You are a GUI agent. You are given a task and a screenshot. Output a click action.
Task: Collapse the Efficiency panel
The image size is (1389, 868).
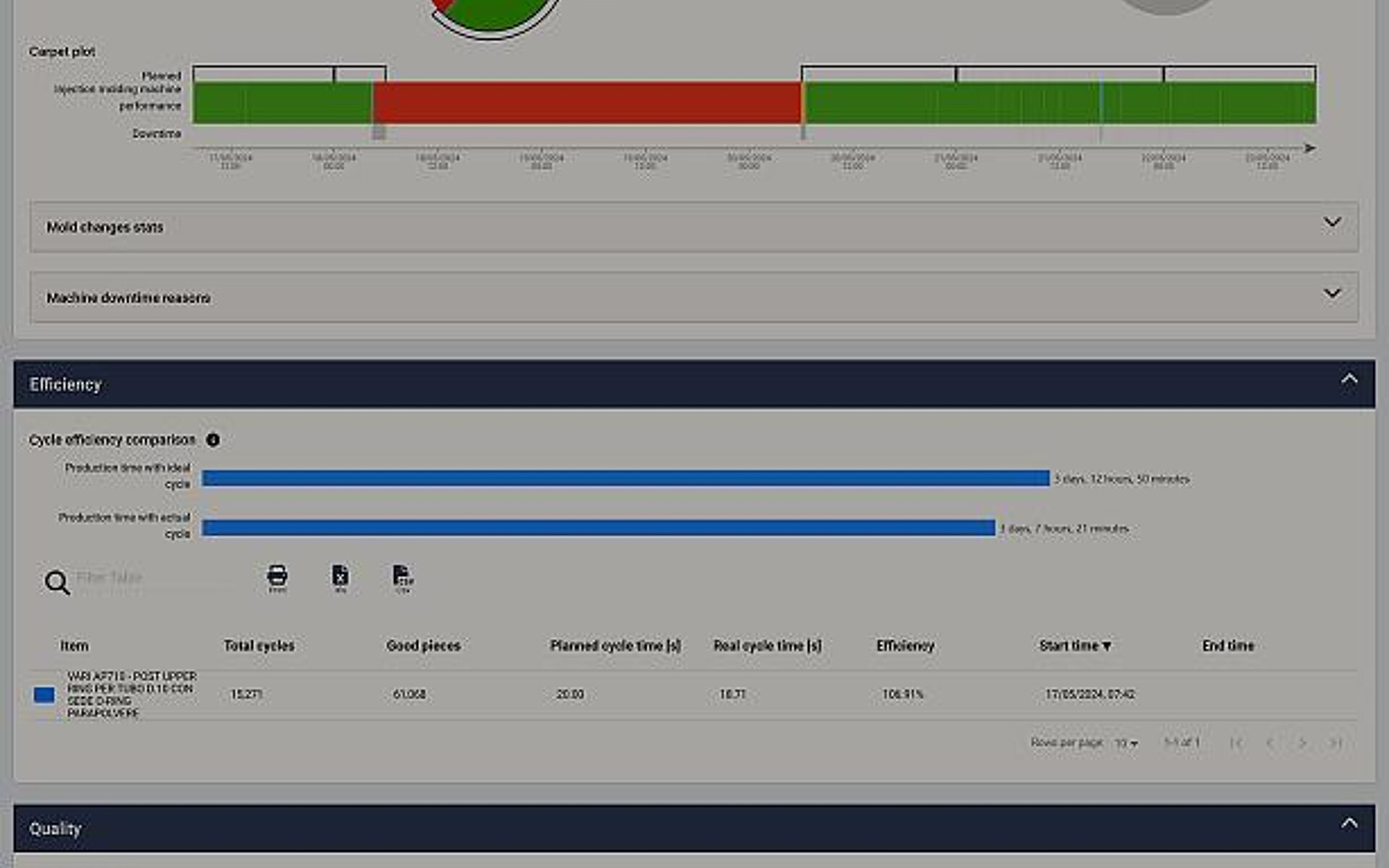tap(1348, 378)
